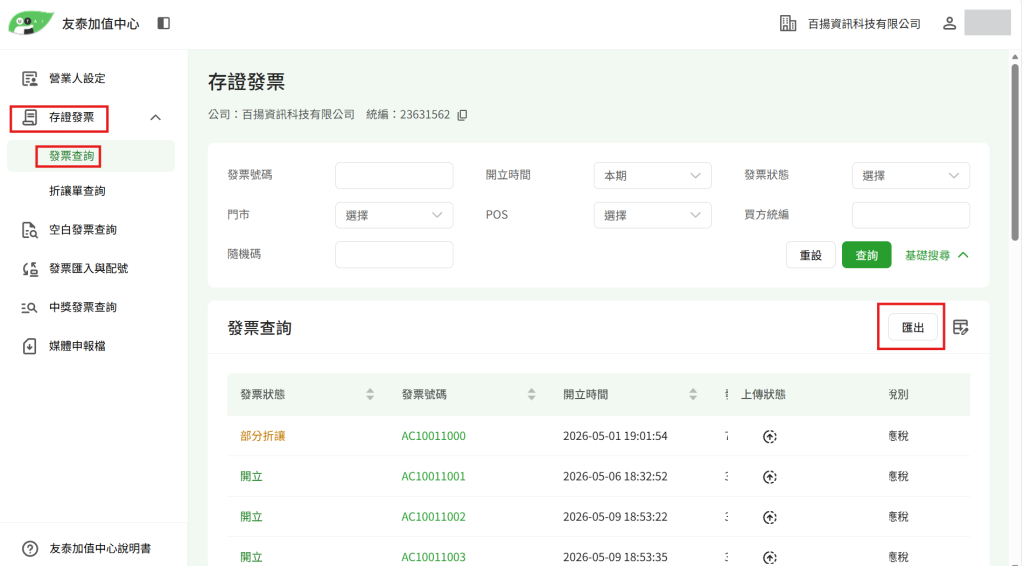Open invoice AC10011002 link
The image size is (1024, 566).
pos(433,517)
